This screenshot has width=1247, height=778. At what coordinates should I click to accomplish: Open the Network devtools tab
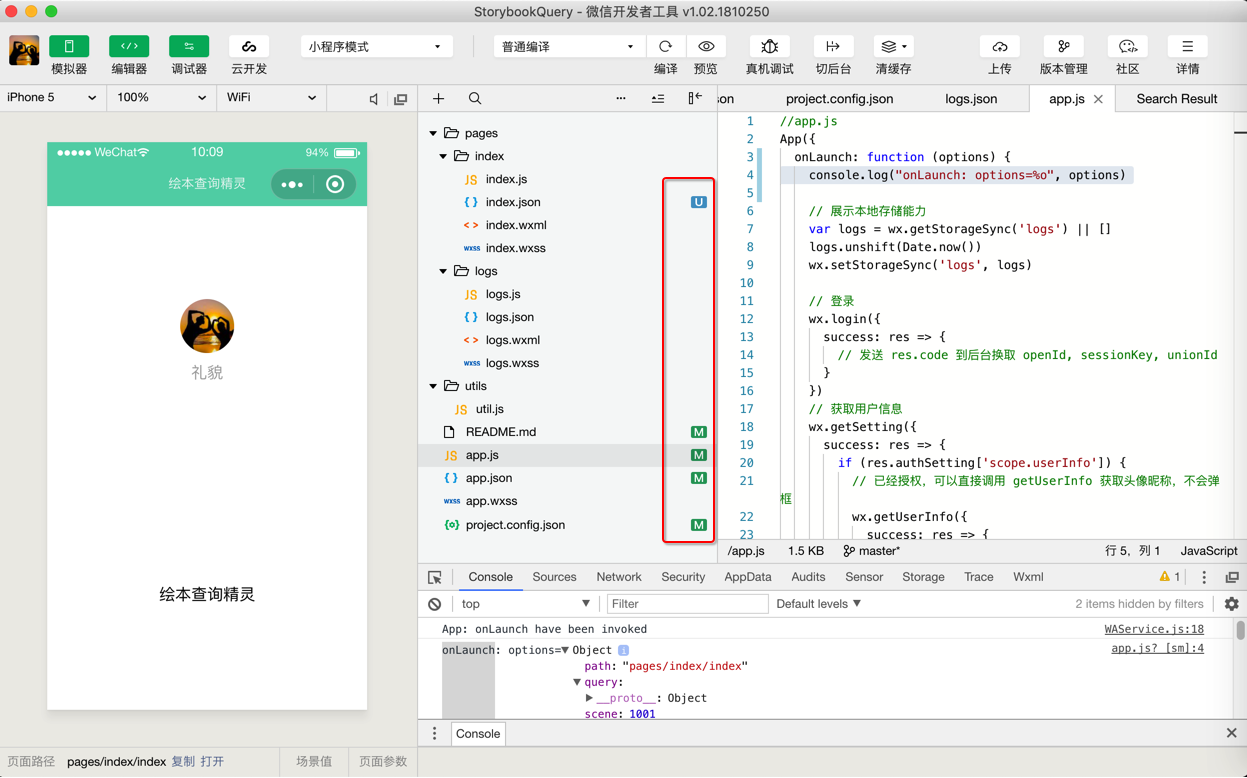618,577
